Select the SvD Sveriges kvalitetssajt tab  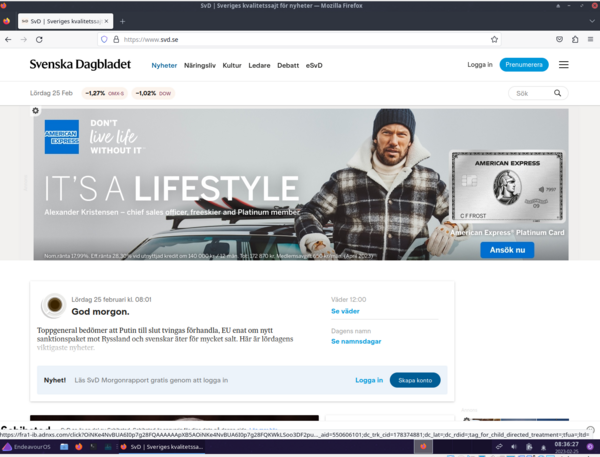pyautogui.click(x=65, y=21)
